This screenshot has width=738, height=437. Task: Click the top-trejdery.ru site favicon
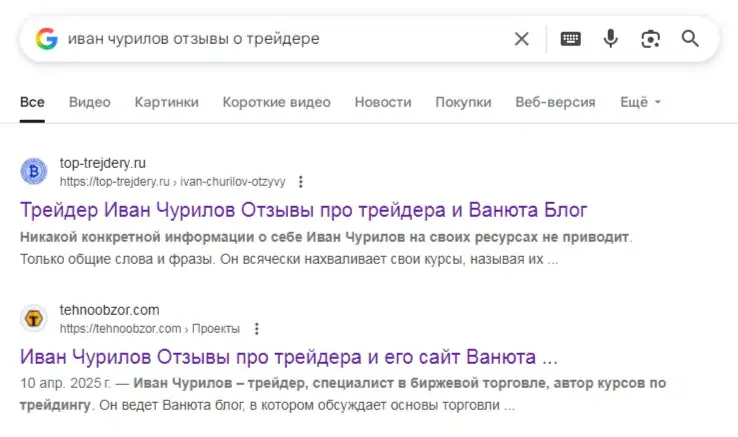(x=34, y=171)
